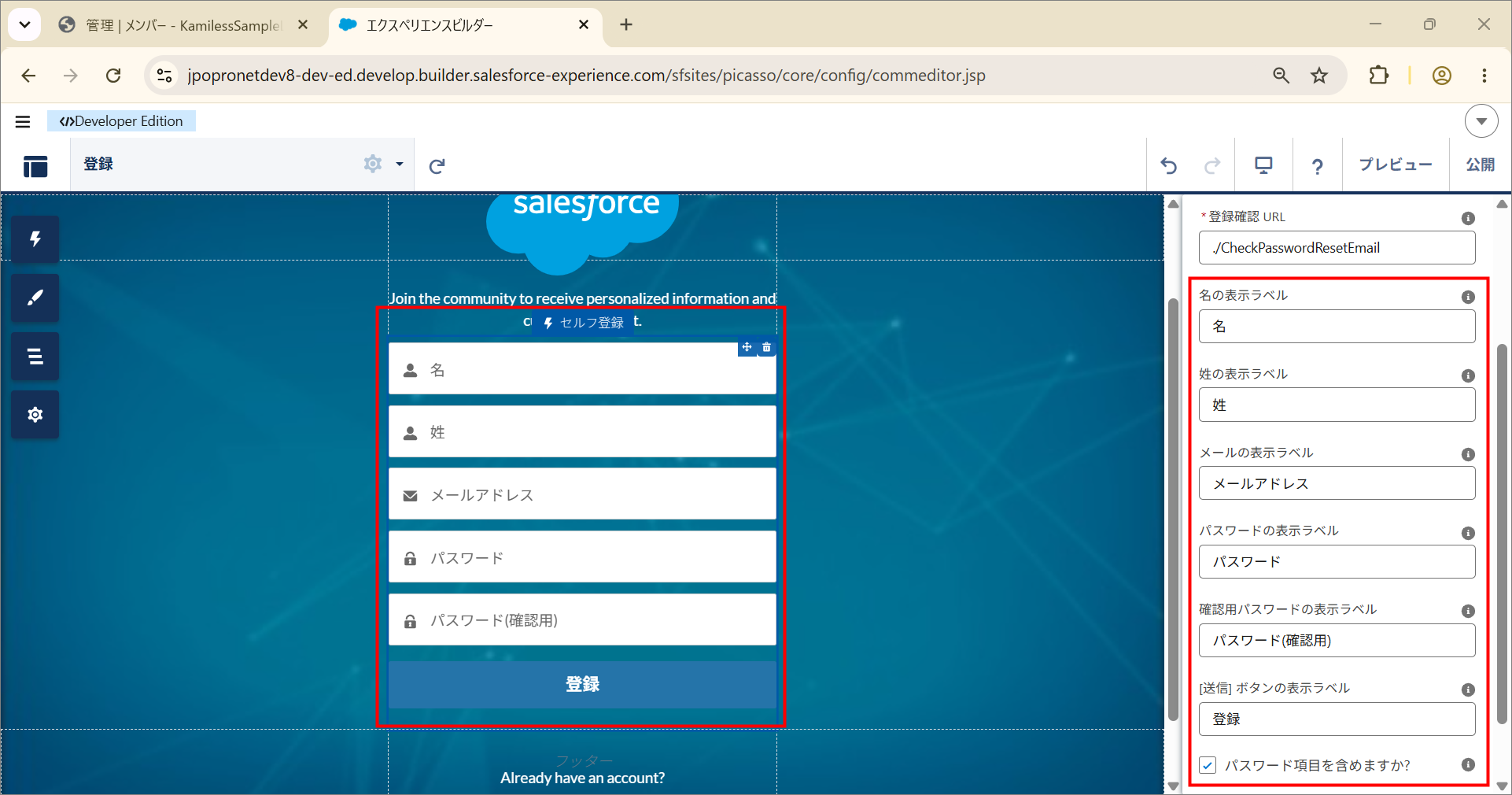Show info tooltip for 名の表示ラベル

pos(1468,297)
